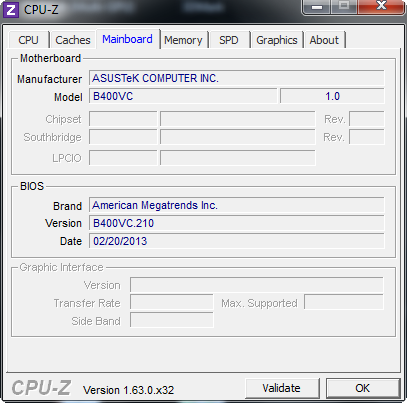This screenshot has width=407, height=403.
Task: Click the Model field B400VC
Action: point(183,96)
